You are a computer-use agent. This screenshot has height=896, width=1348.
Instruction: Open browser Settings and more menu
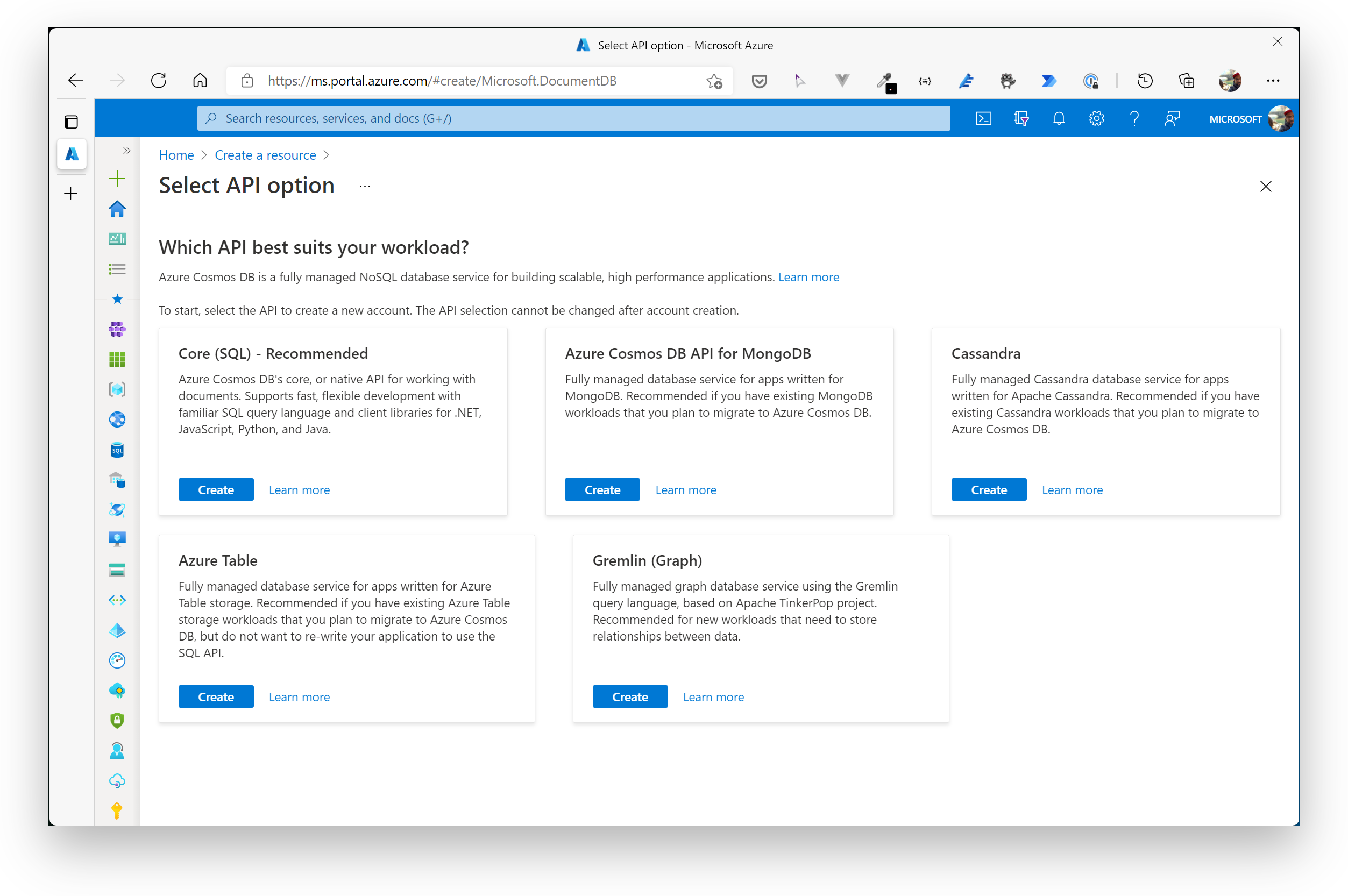click(x=1273, y=81)
